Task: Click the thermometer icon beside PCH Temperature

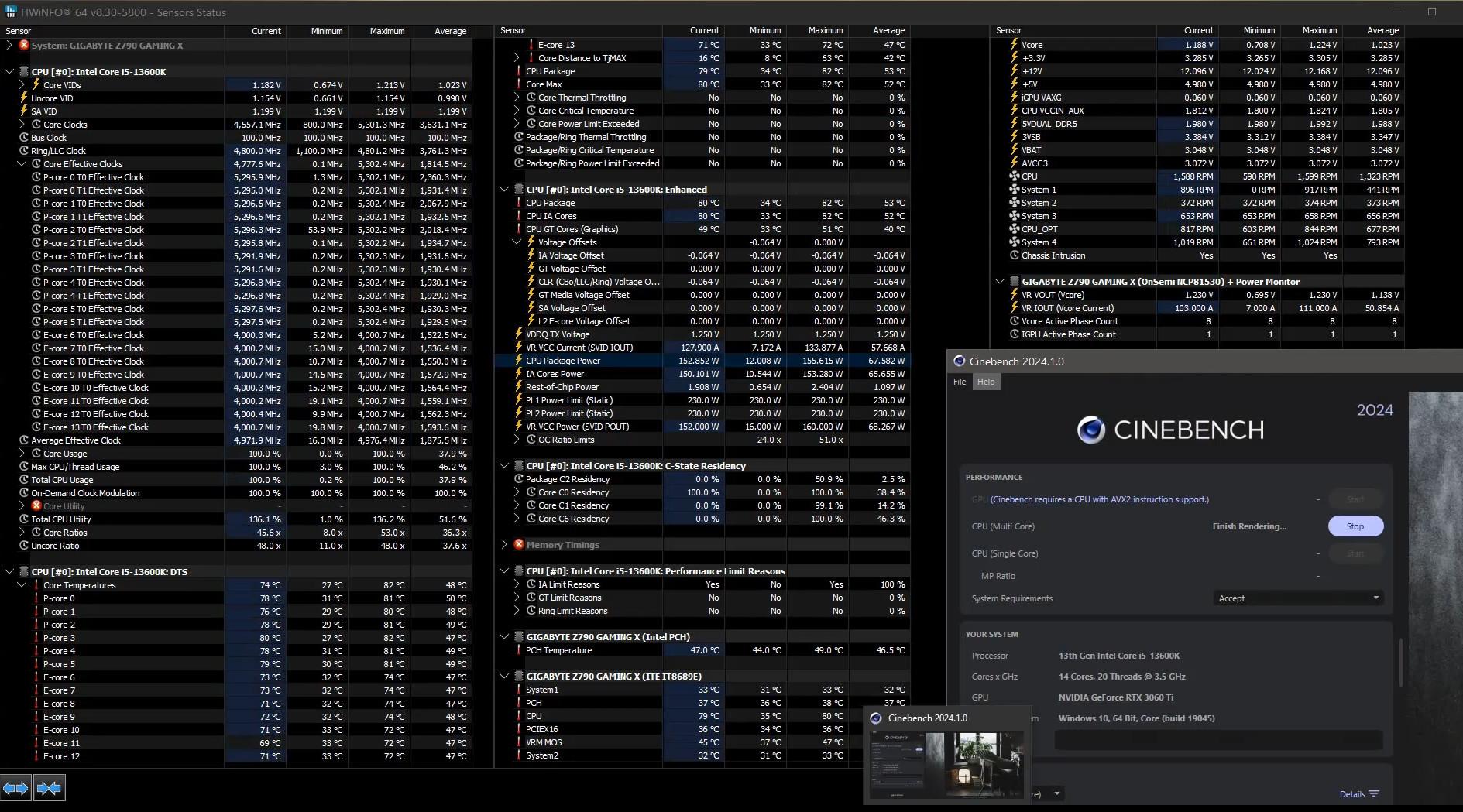Action: coord(519,651)
